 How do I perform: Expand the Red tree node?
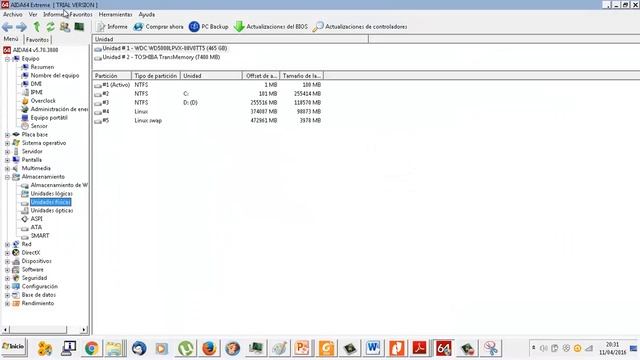pos(7,244)
